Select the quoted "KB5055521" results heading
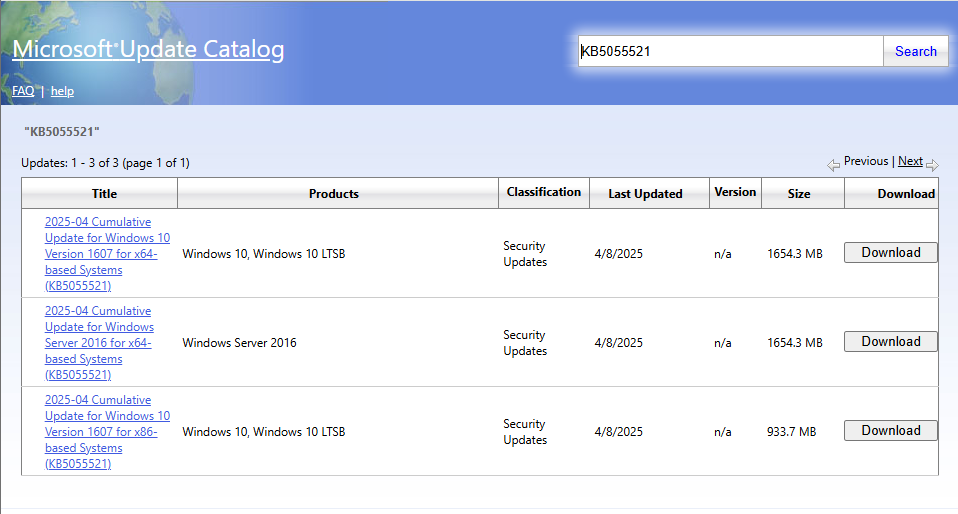958x514 pixels. coord(62,131)
